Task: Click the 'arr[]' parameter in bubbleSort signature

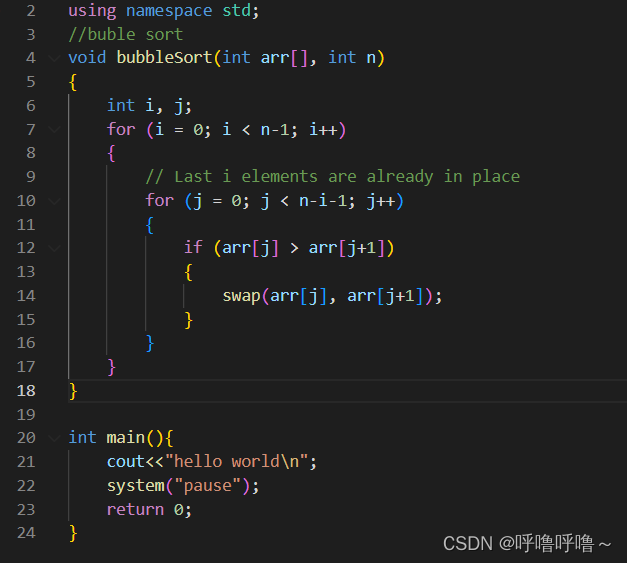Action: [x=284, y=58]
